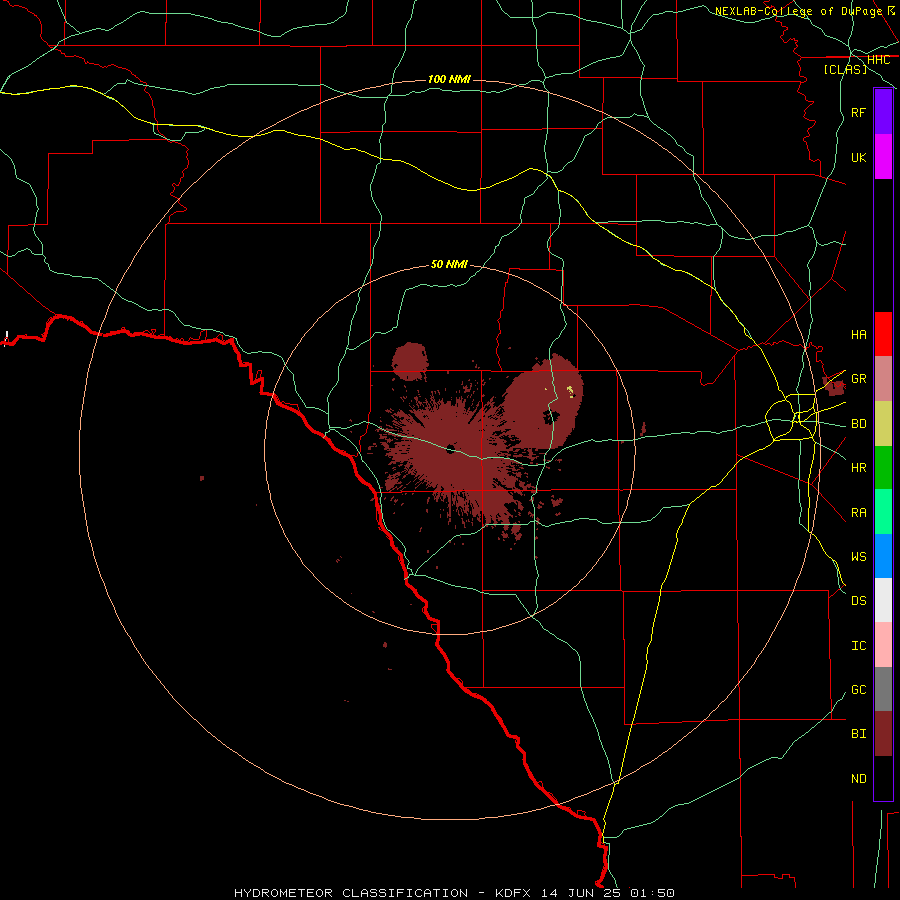Click the GC legend label
The height and width of the screenshot is (900, 900).
coord(858,689)
